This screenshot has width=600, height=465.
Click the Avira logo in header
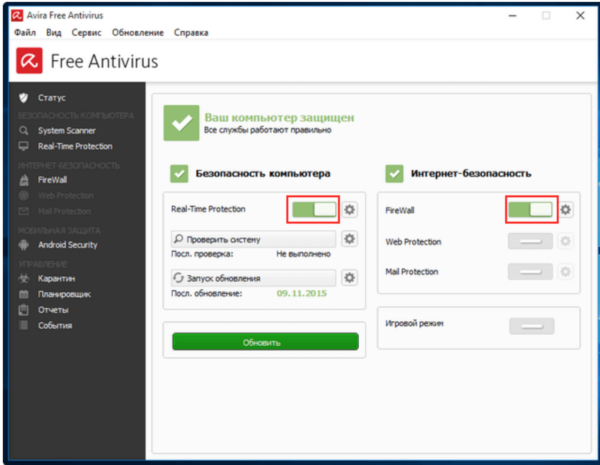tap(29, 60)
